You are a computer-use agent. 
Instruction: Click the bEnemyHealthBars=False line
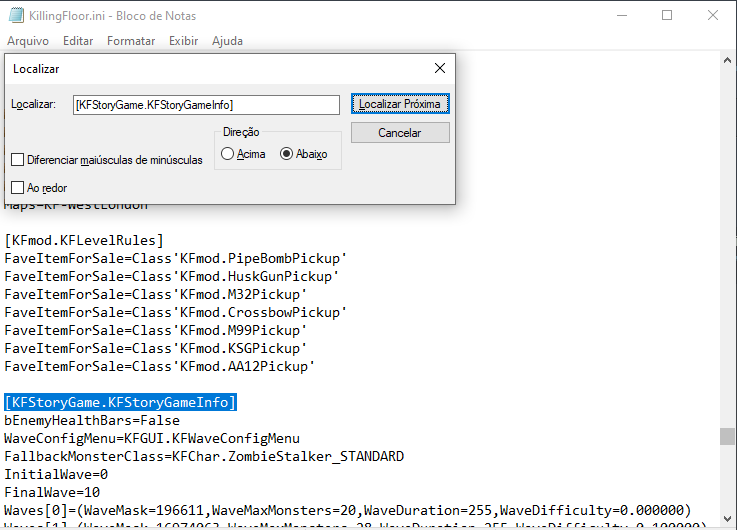click(x=92, y=421)
